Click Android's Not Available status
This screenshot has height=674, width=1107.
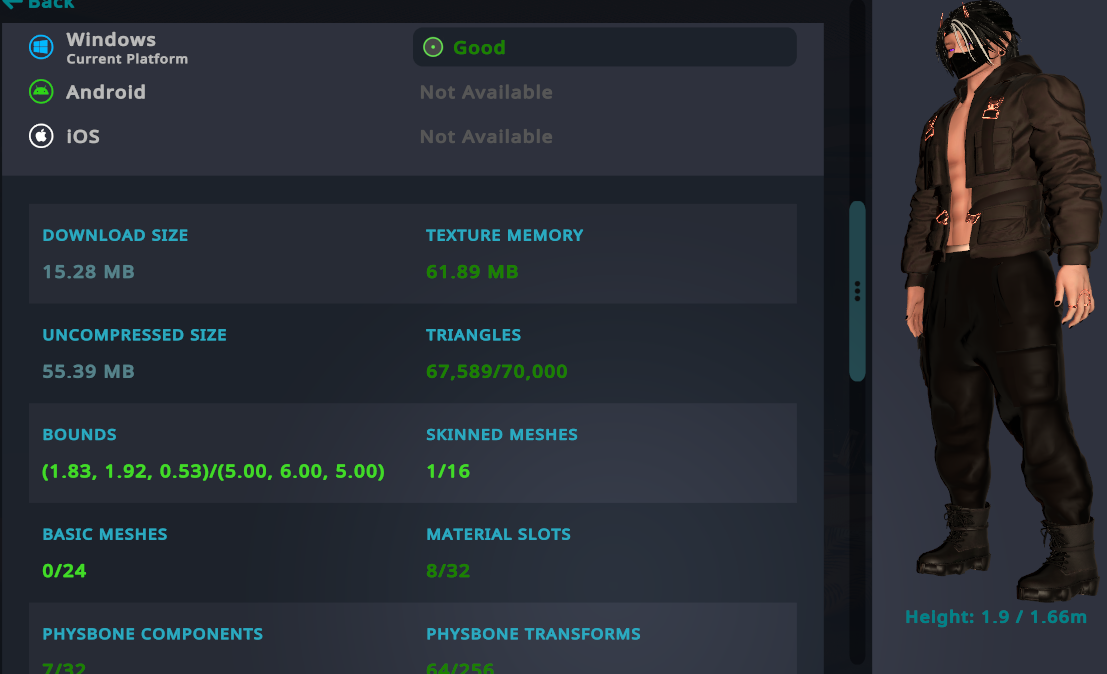(486, 92)
